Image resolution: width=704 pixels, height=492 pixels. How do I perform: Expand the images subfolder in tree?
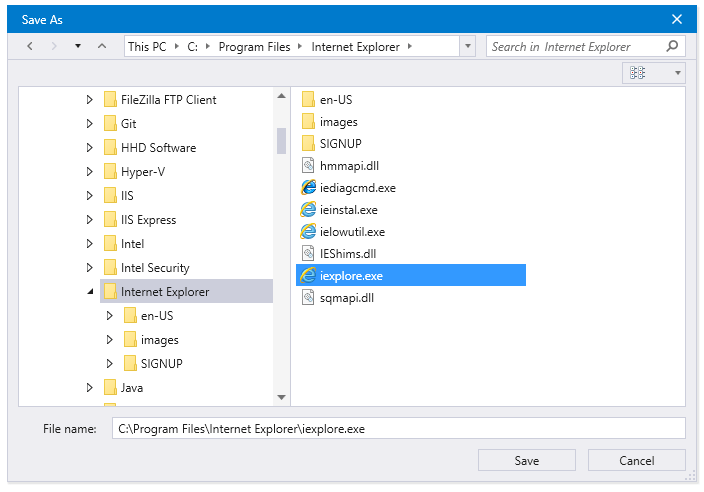pyautogui.click(x=109, y=340)
